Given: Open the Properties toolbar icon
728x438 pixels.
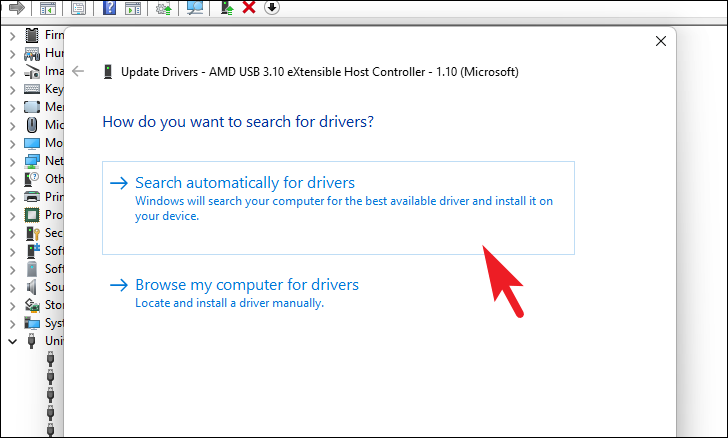Looking at the screenshot, I should (78, 8).
